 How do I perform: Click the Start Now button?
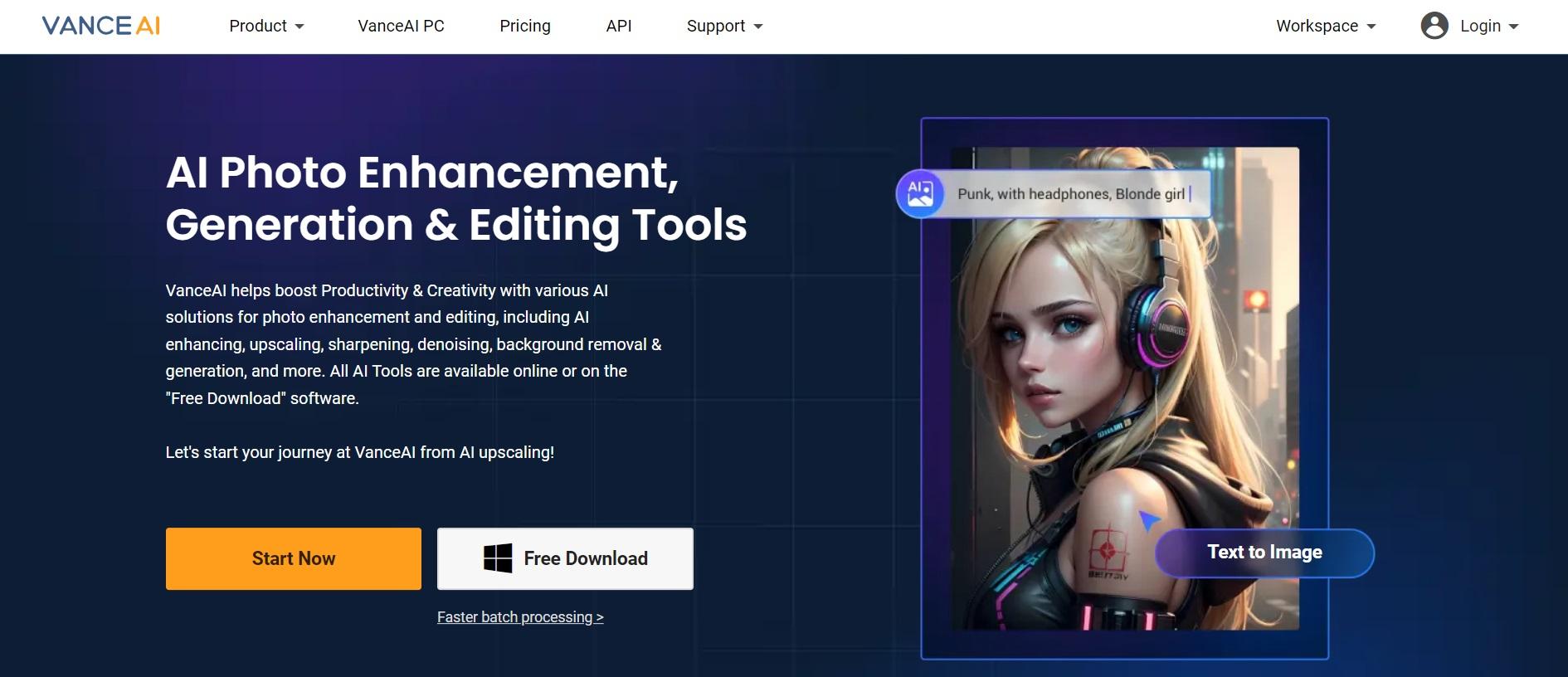[x=294, y=558]
